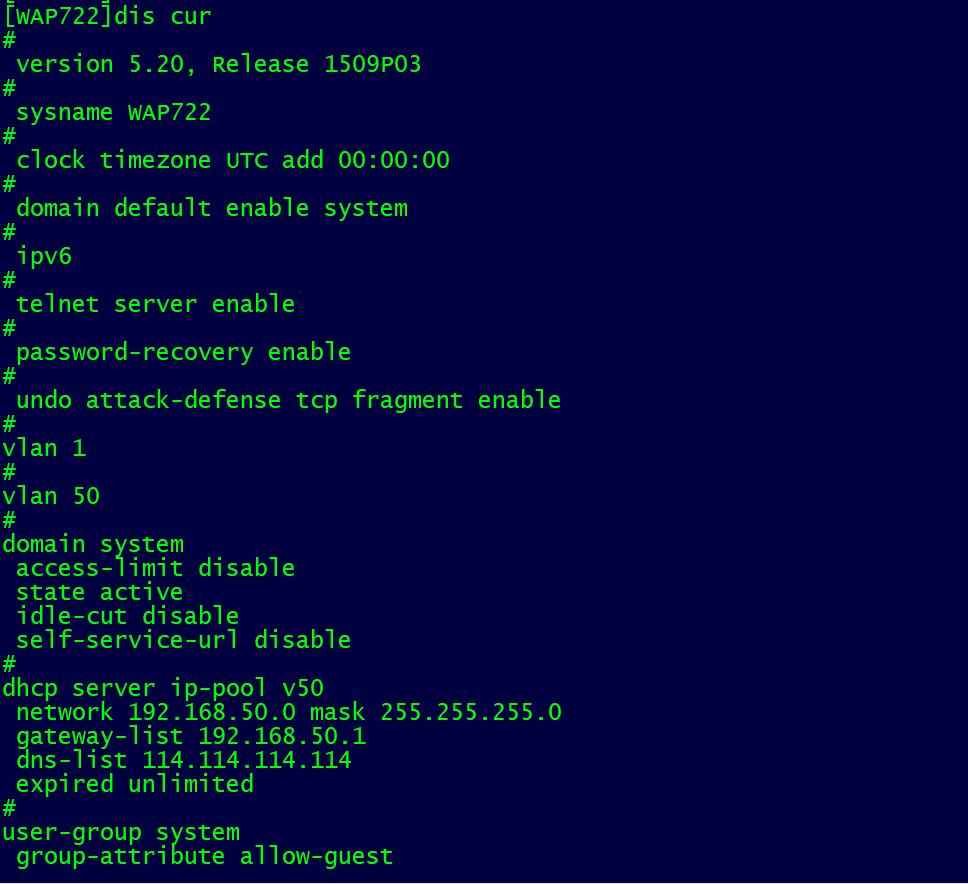Click the "vlan 1" line
Viewport: 968px width, 884px height.
pyautogui.click(x=44, y=448)
